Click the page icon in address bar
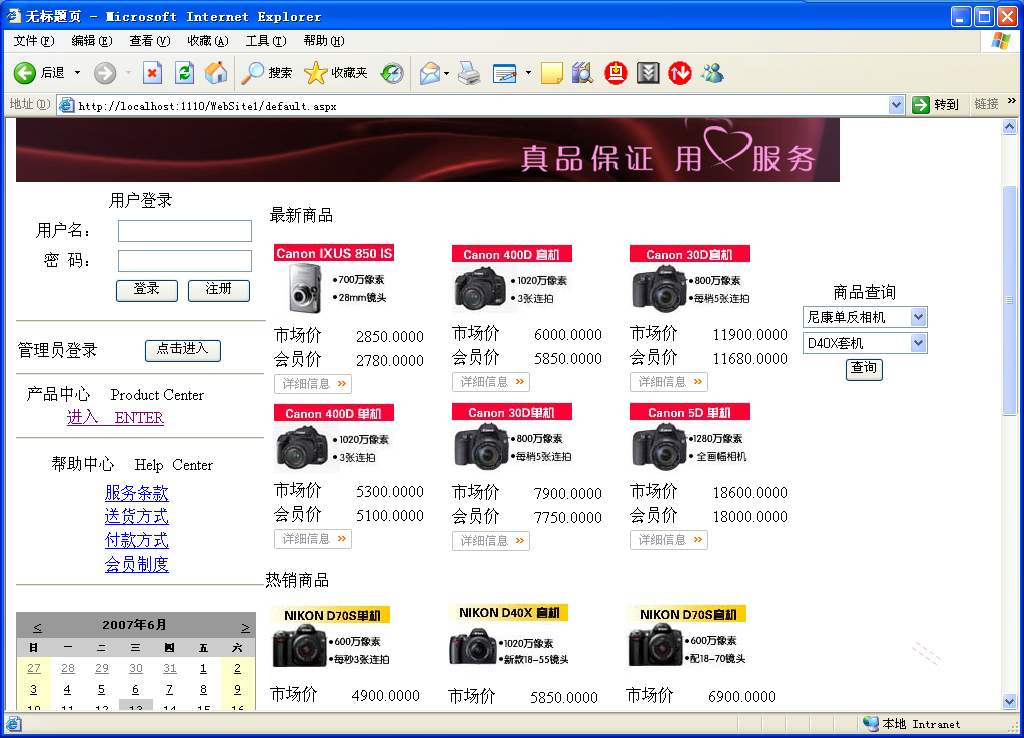Viewport: 1024px width, 738px height. (66, 105)
